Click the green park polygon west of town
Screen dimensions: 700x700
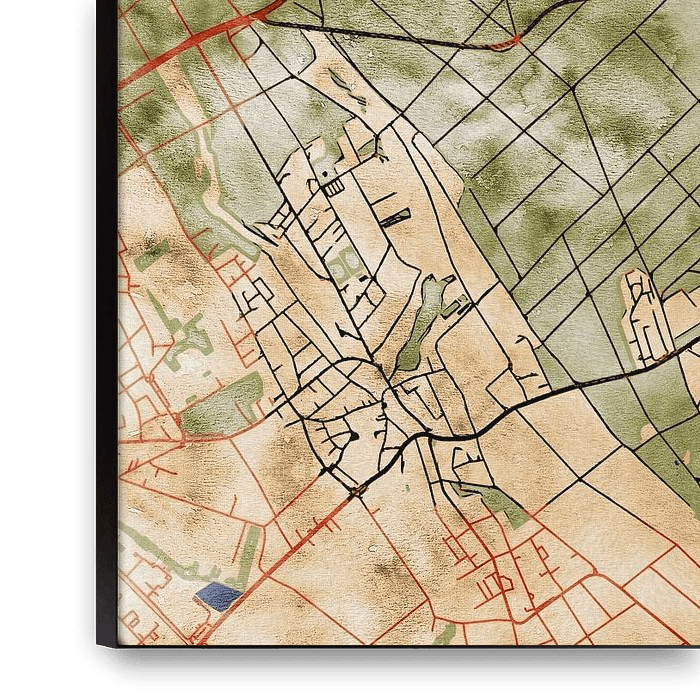pyautogui.click(x=220, y=403)
